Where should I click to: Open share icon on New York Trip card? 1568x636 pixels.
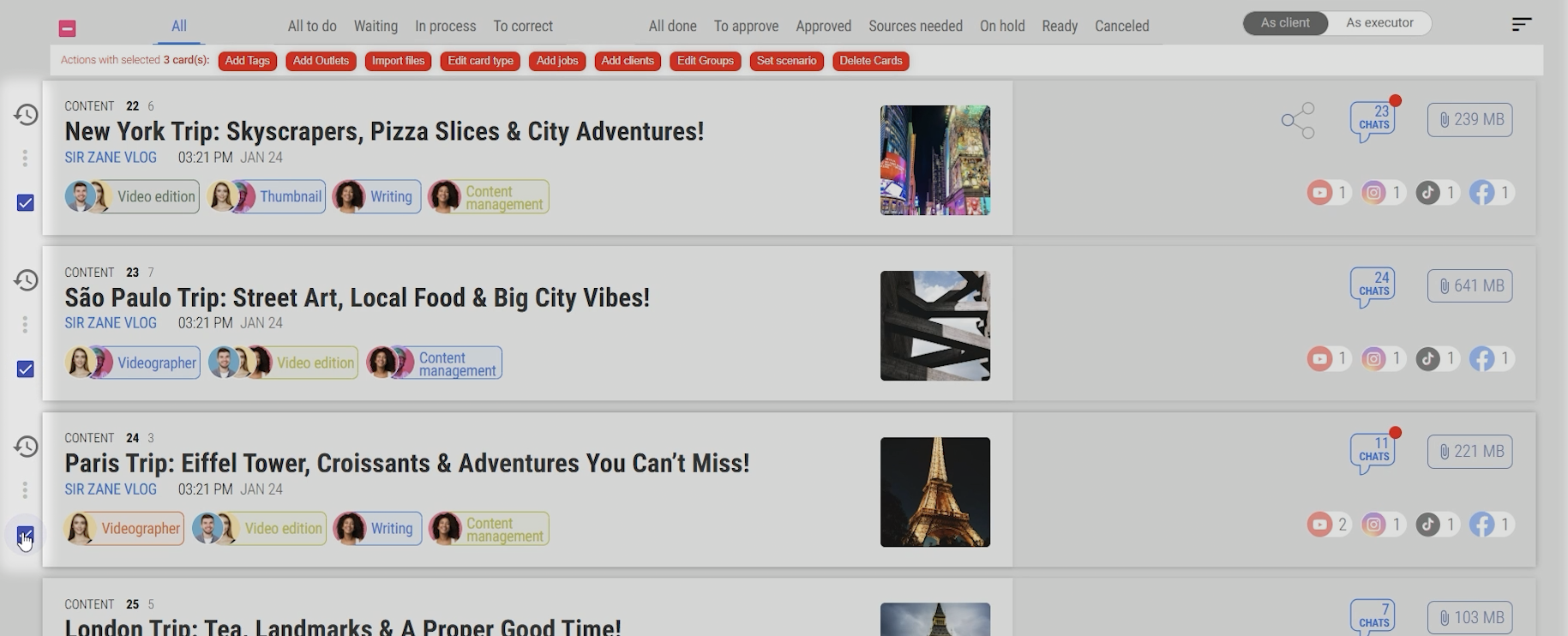point(1298,121)
